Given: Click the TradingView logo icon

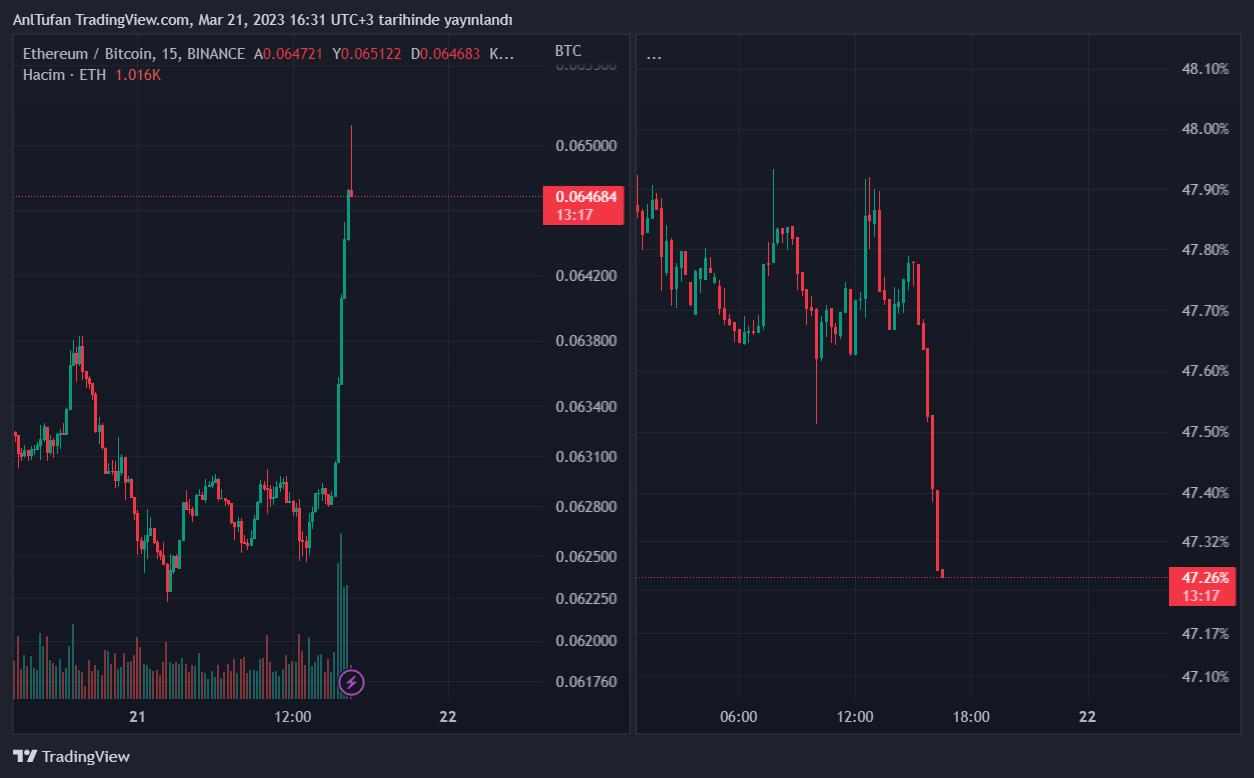Looking at the screenshot, I should [25, 757].
